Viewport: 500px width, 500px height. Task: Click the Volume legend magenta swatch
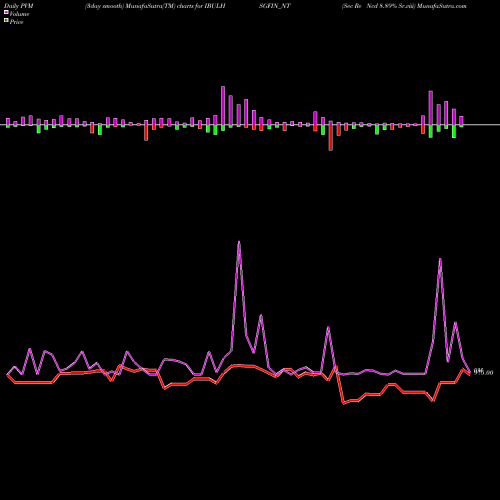click(x=6, y=13)
